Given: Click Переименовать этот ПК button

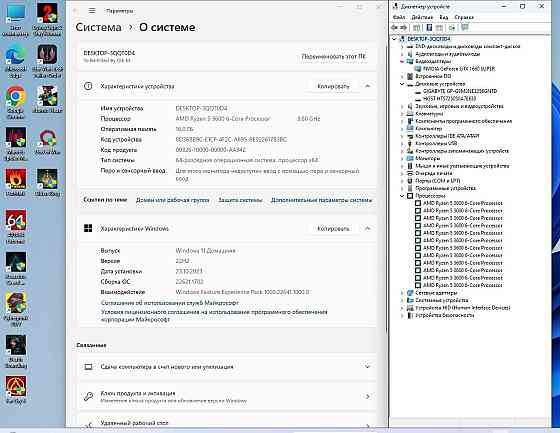Looking at the screenshot, I should pos(334,56).
